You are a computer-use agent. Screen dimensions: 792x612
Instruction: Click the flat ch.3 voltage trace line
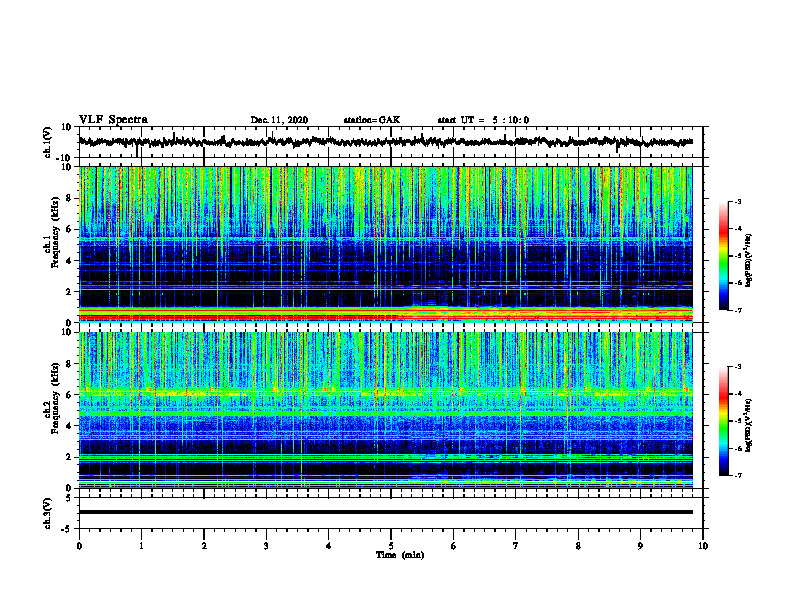[386, 512]
